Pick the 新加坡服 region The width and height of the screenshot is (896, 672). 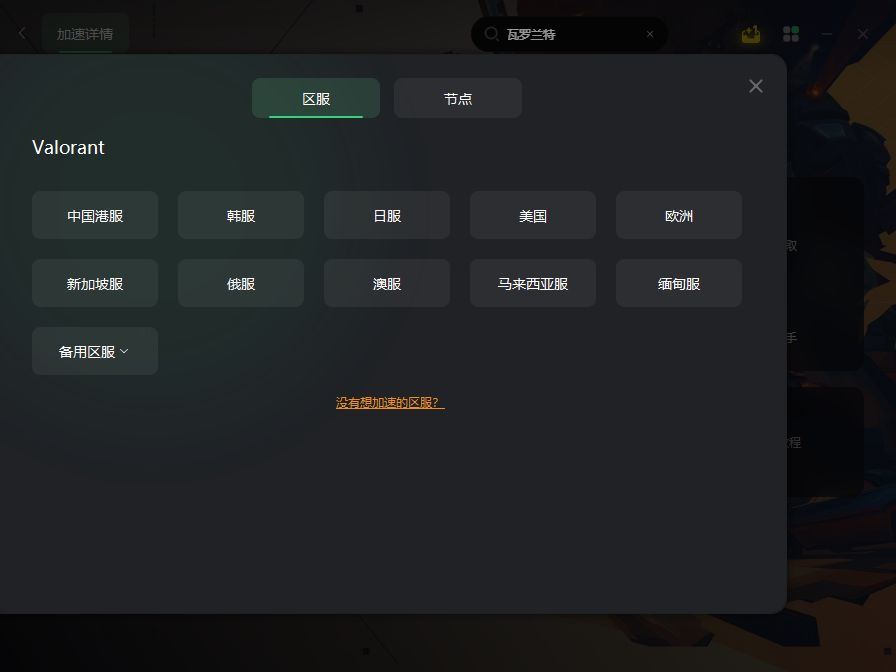pyautogui.click(x=95, y=283)
